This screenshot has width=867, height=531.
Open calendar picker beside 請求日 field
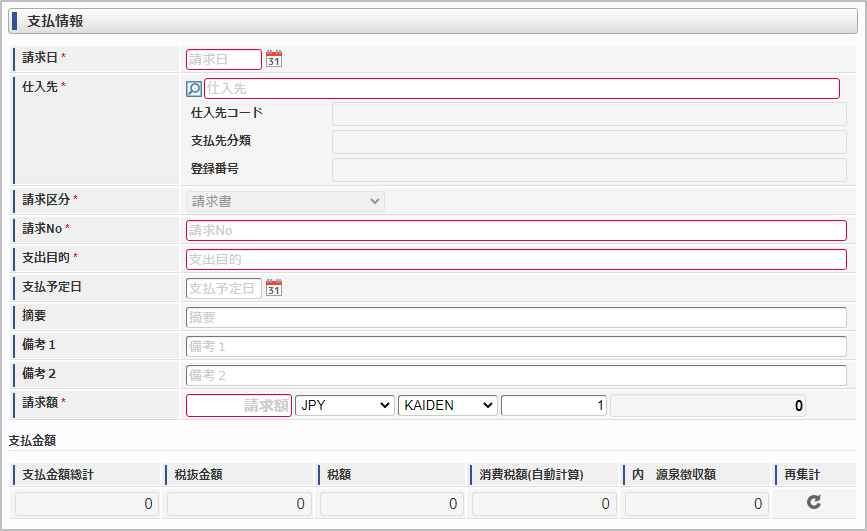[x=274, y=59]
